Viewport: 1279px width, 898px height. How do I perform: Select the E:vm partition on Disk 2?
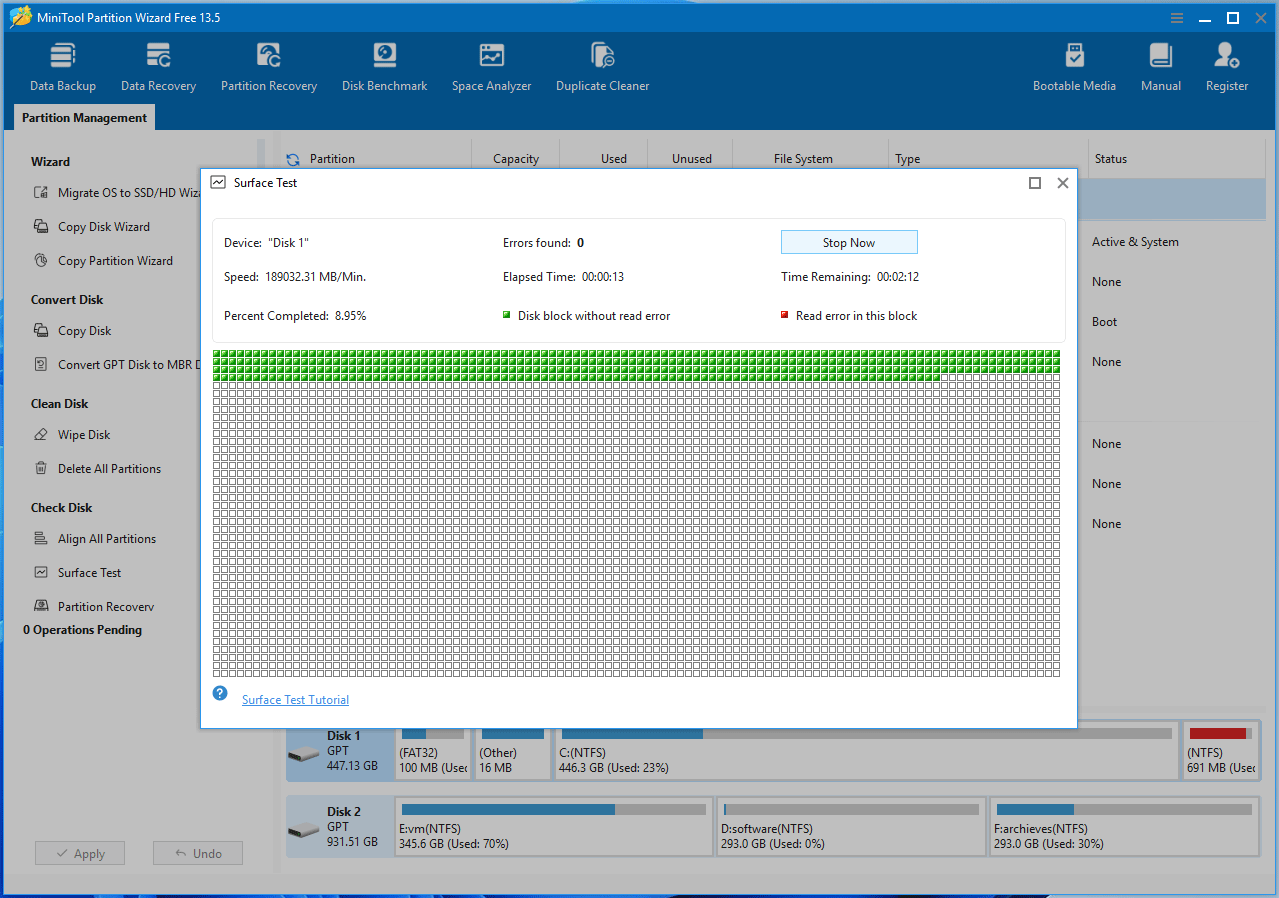[x=553, y=826]
